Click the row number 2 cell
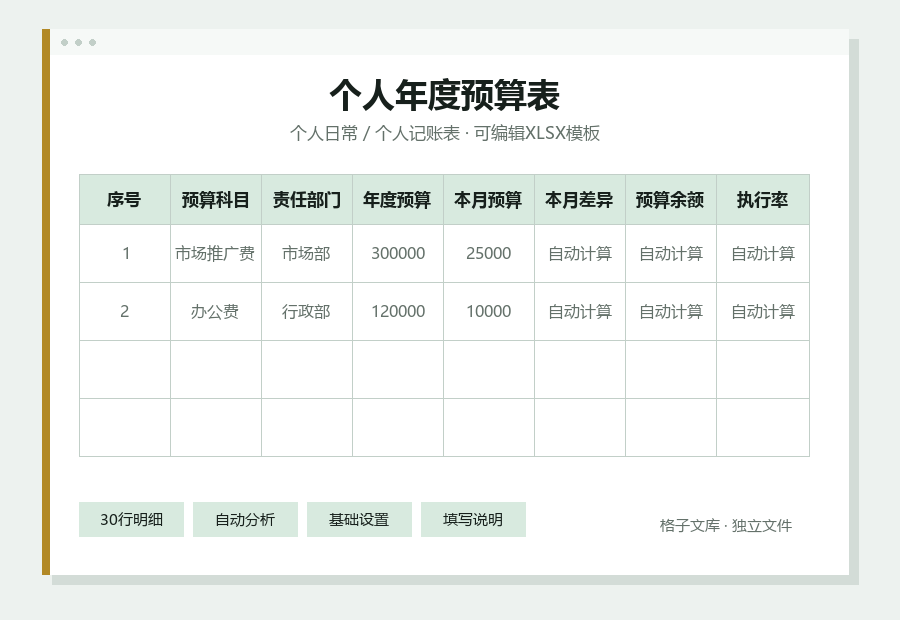 125,312
